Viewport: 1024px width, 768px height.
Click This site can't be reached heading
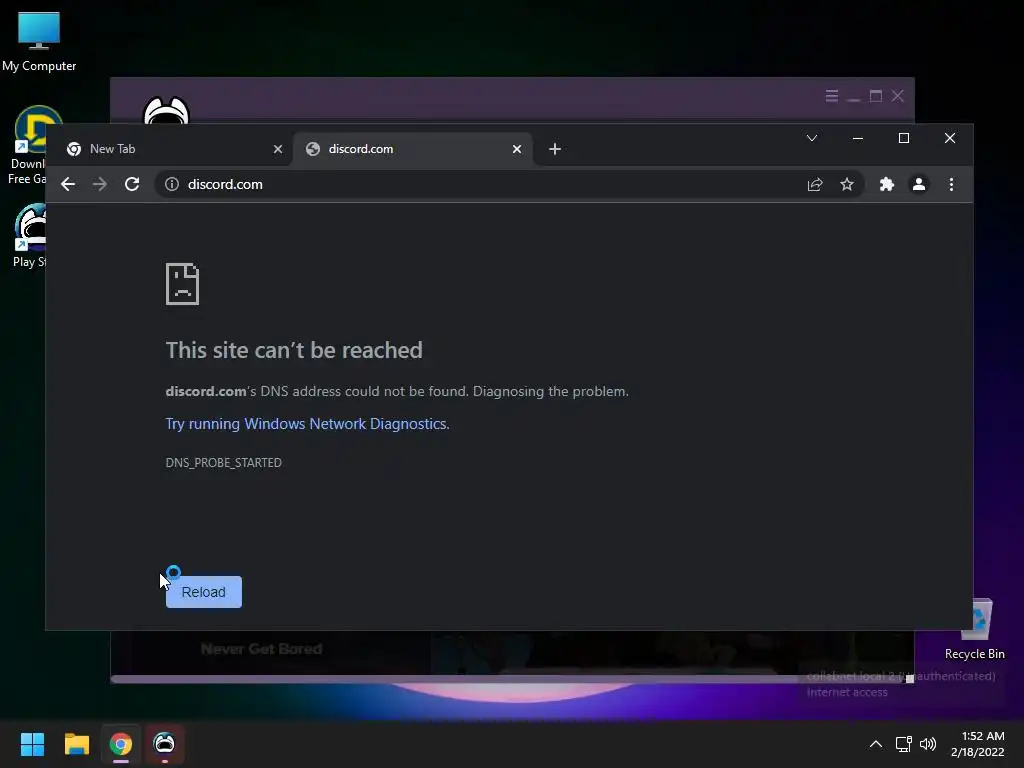[294, 350]
